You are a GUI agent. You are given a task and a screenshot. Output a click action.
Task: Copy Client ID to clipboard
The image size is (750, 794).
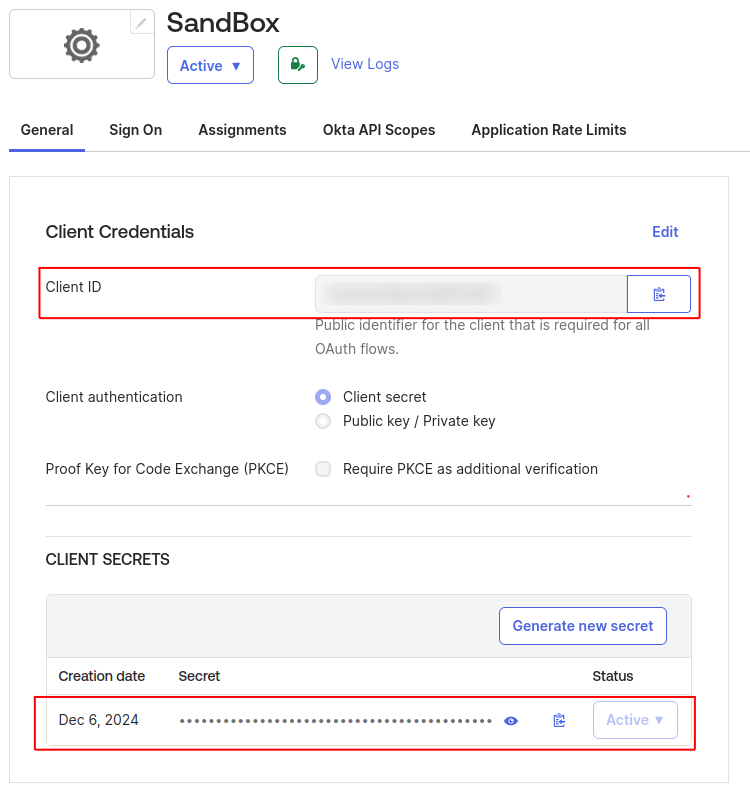[658, 294]
